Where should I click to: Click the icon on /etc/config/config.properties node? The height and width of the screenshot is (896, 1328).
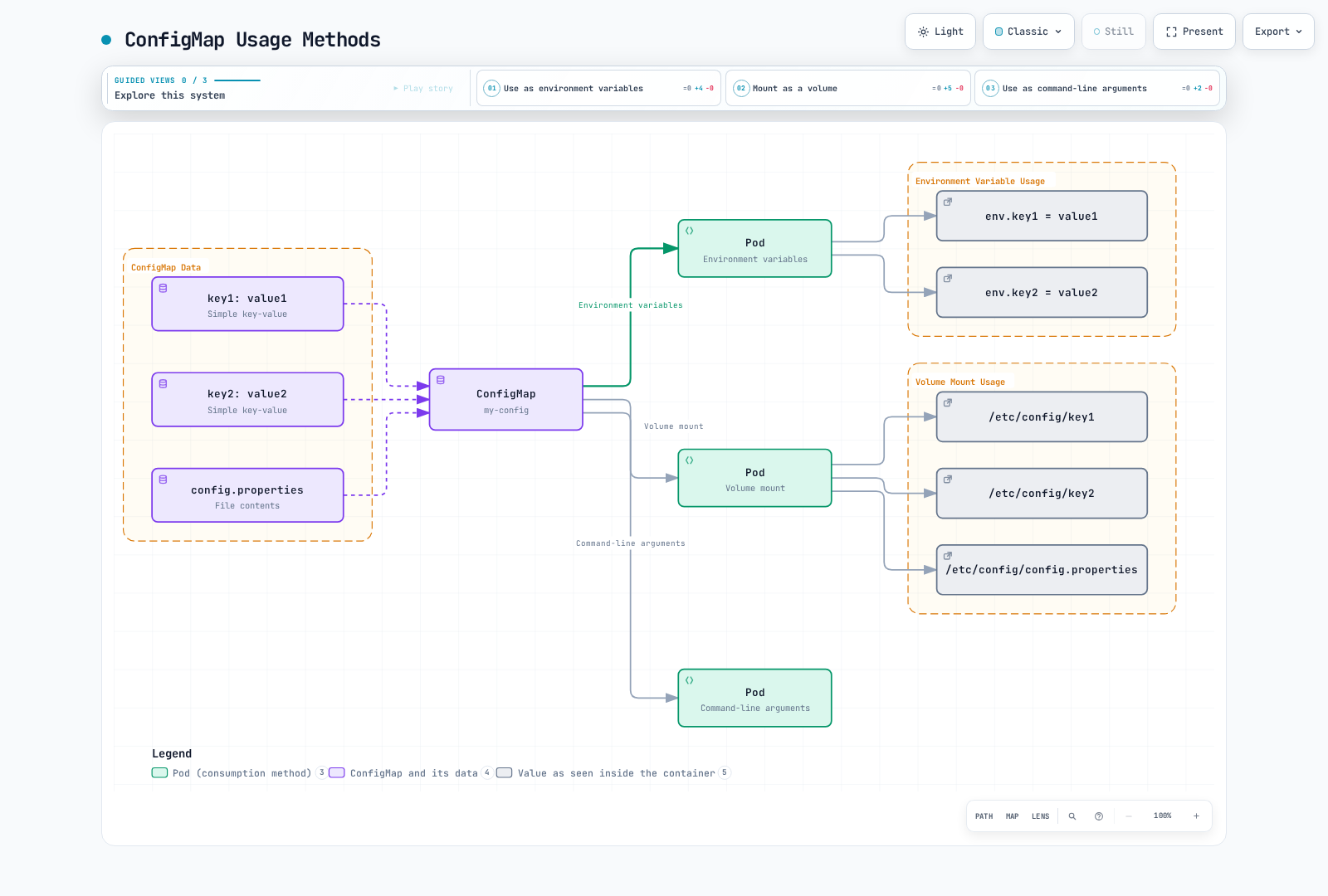[x=948, y=556]
